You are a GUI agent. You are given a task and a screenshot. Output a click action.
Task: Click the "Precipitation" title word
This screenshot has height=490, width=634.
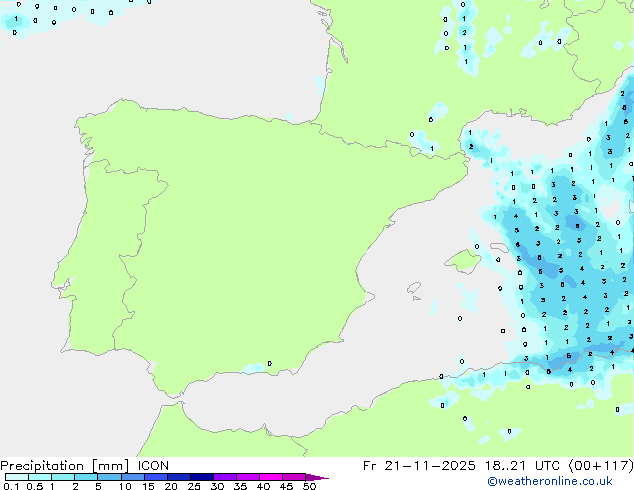(42, 466)
